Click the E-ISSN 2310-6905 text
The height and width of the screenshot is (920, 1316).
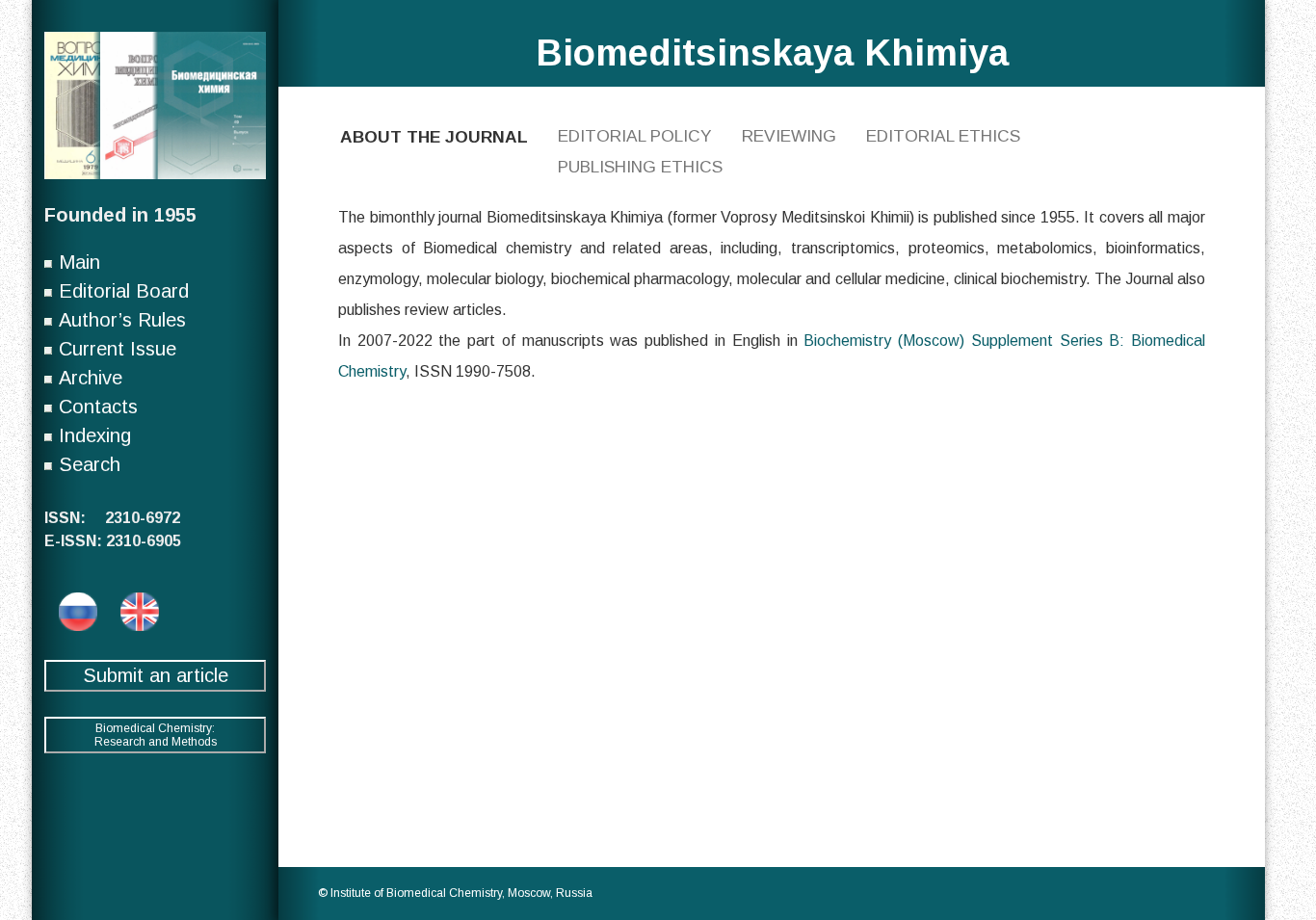112,540
